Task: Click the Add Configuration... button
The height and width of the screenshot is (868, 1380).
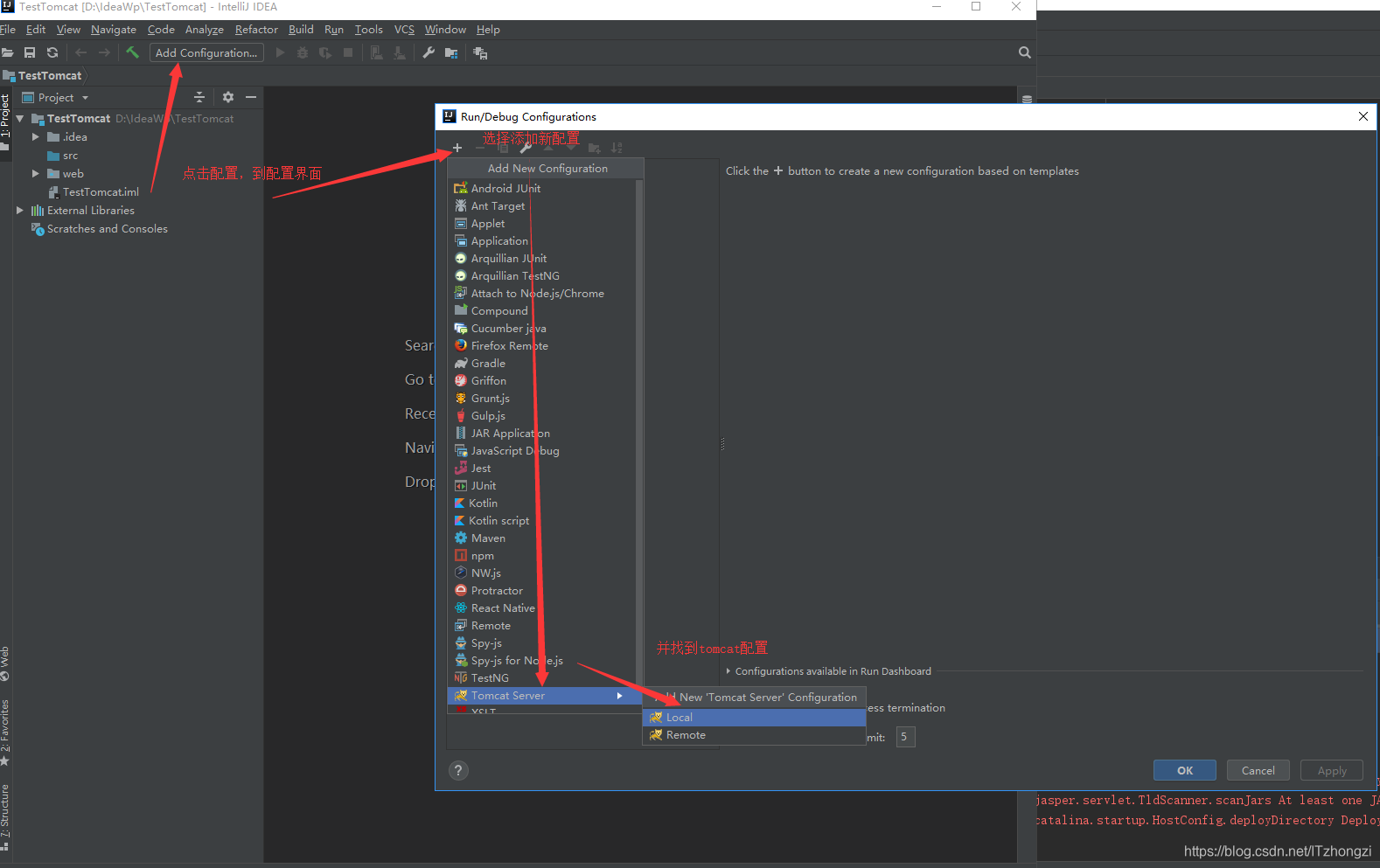Action: click(x=206, y=52)
